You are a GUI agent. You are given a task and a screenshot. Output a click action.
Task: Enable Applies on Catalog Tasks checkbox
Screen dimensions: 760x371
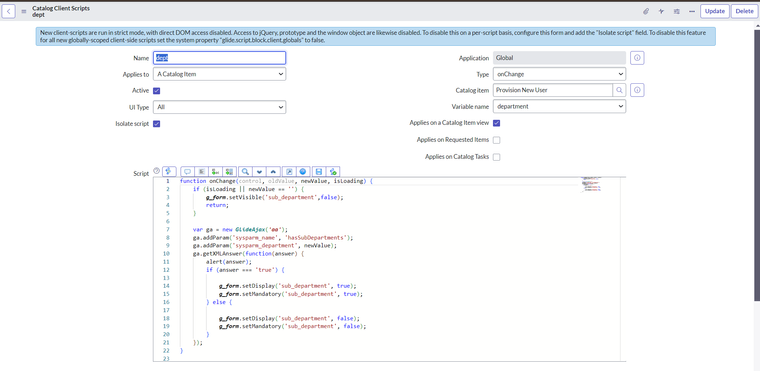[497, 157]
